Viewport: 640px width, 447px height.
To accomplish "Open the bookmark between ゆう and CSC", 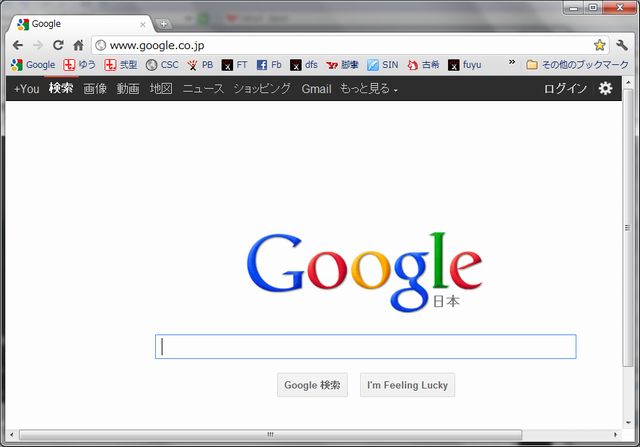I will [121, 64].
